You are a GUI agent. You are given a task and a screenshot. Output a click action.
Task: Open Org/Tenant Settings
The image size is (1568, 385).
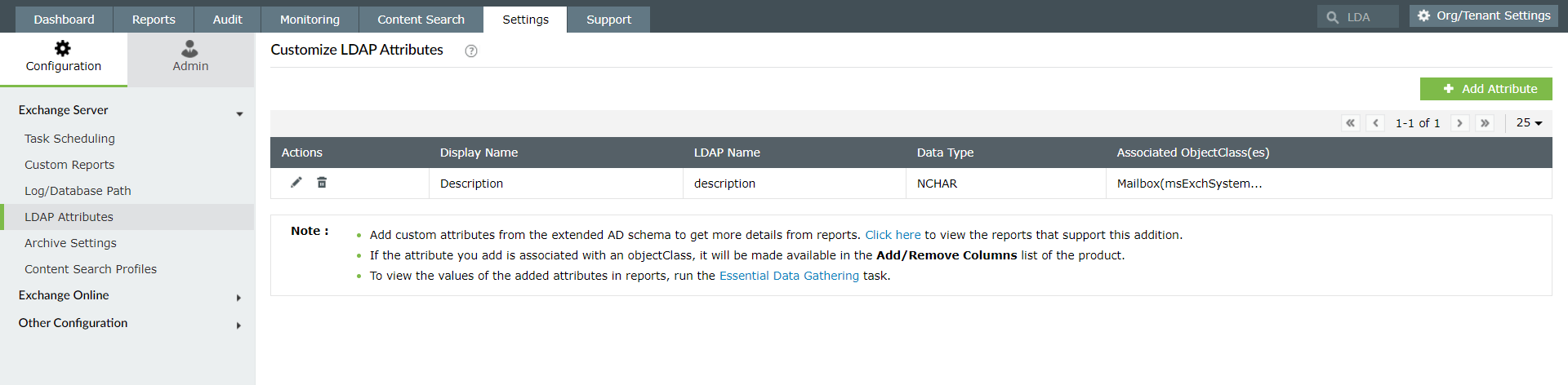click(1483, 15)
